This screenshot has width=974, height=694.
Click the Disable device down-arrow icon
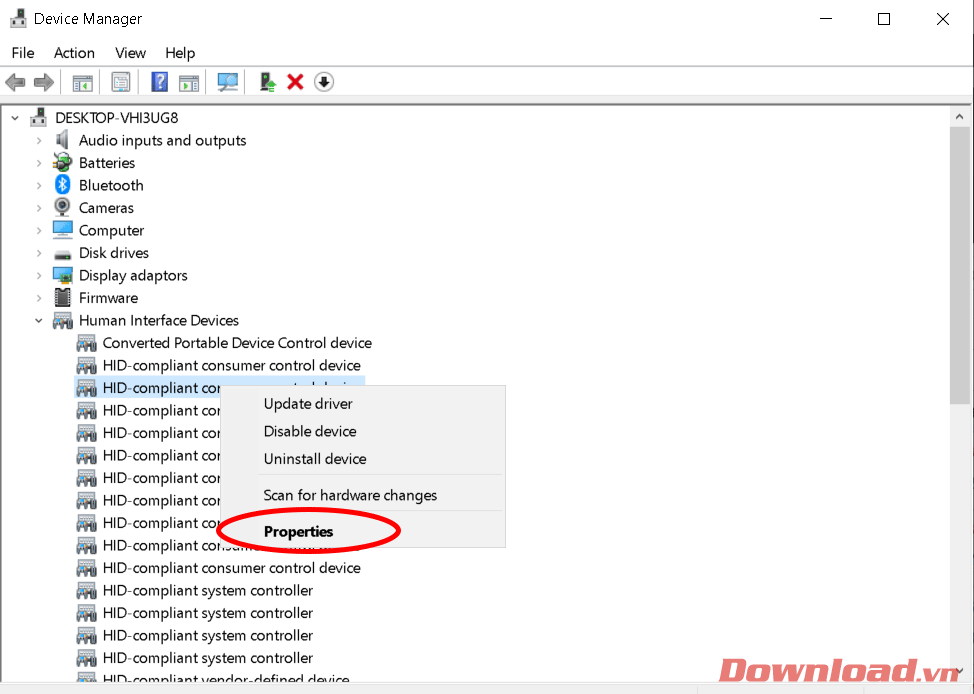click(x=324, y=82)
